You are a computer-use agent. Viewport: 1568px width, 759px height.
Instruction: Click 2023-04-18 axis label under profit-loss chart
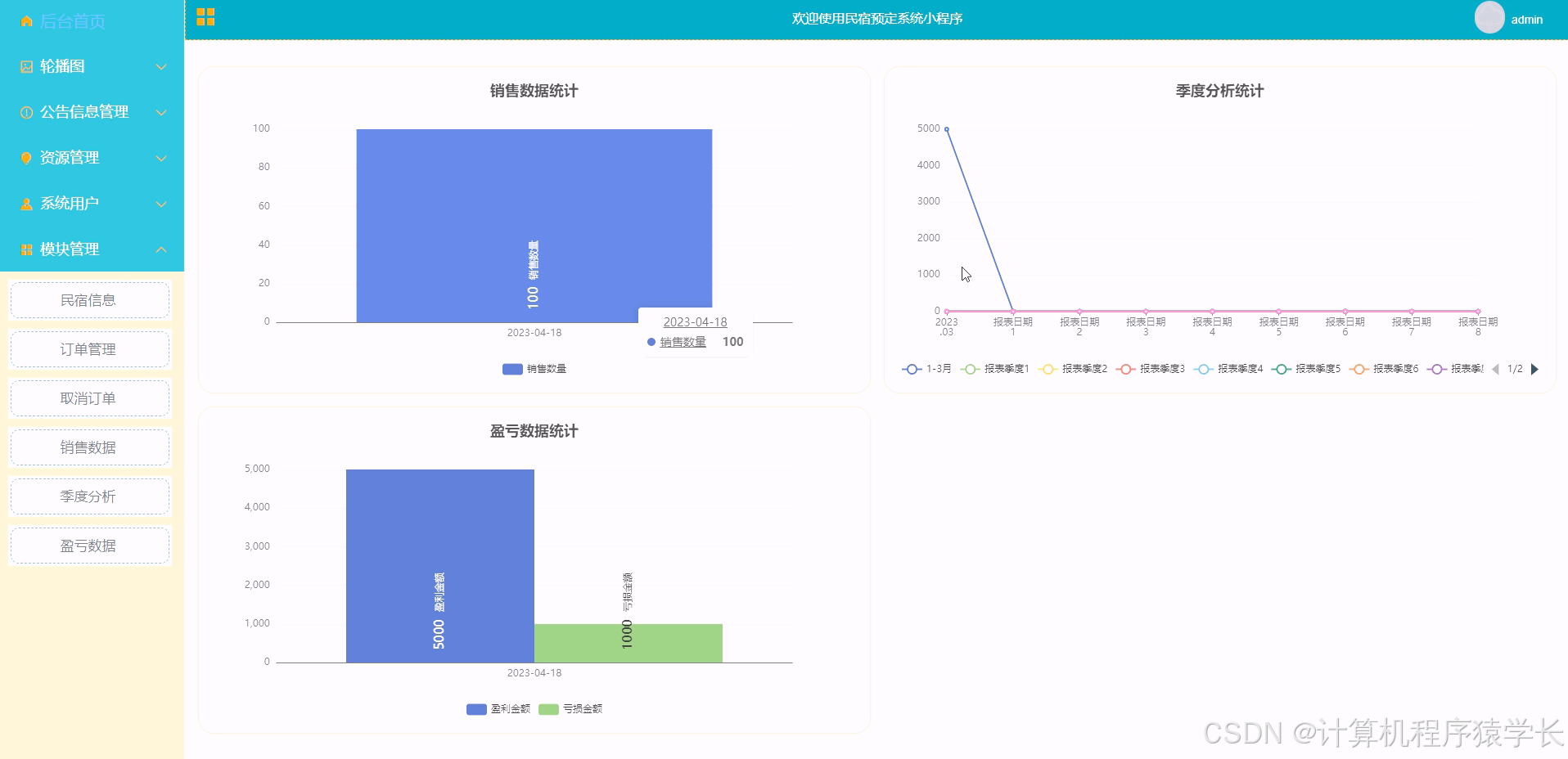point(534,673)
